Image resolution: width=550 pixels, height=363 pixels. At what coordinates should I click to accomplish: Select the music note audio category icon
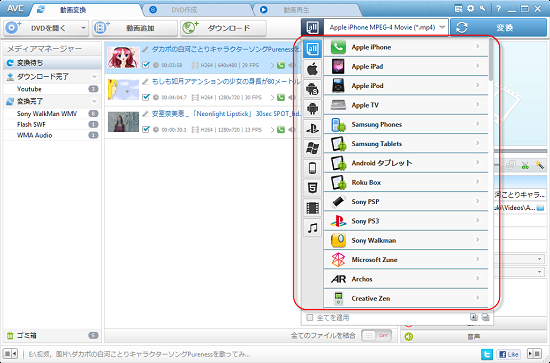tap(312, 228)
